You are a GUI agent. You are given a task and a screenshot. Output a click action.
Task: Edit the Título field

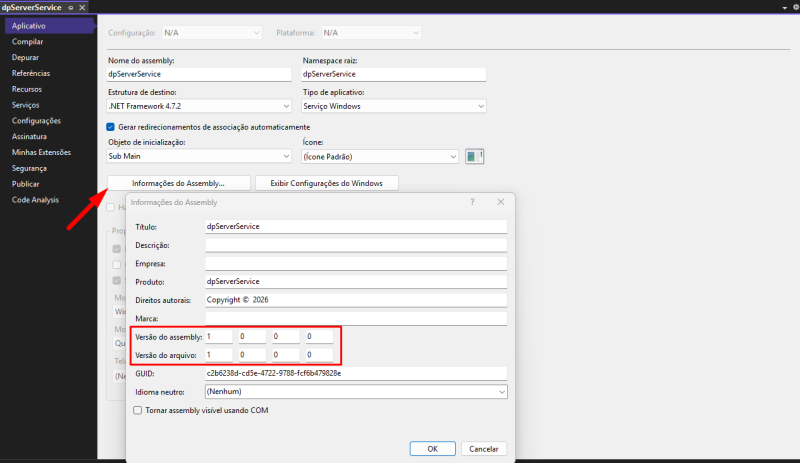click(356, 227)
